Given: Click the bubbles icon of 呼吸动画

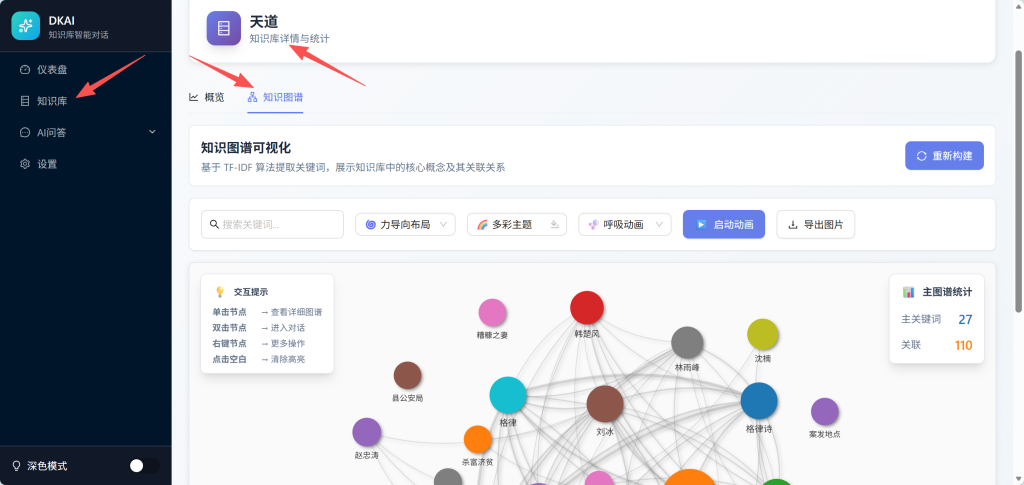Looking at the screenshot, I should pos(594,225).
